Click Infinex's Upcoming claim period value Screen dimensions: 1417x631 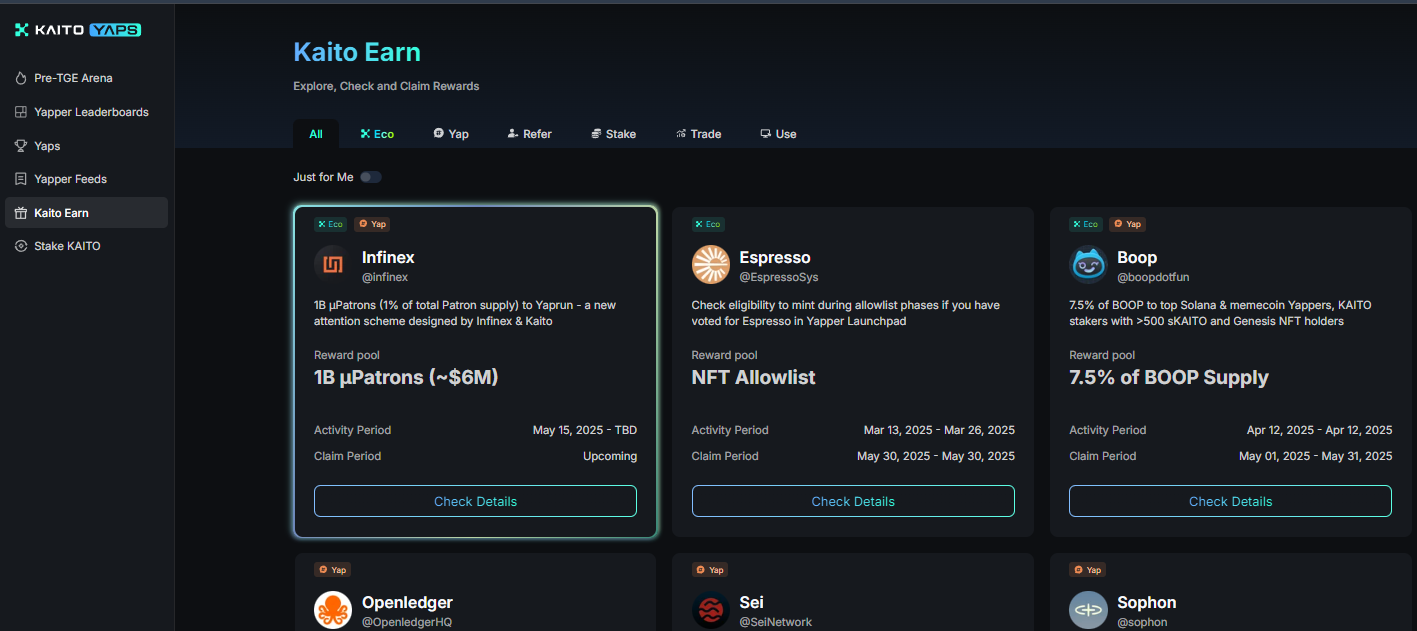(x=610, y=456)
